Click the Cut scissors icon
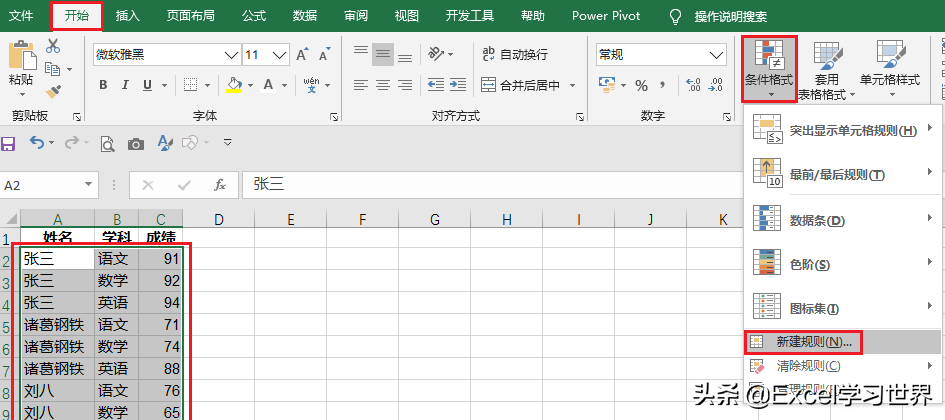 click(x=53, y=46)
